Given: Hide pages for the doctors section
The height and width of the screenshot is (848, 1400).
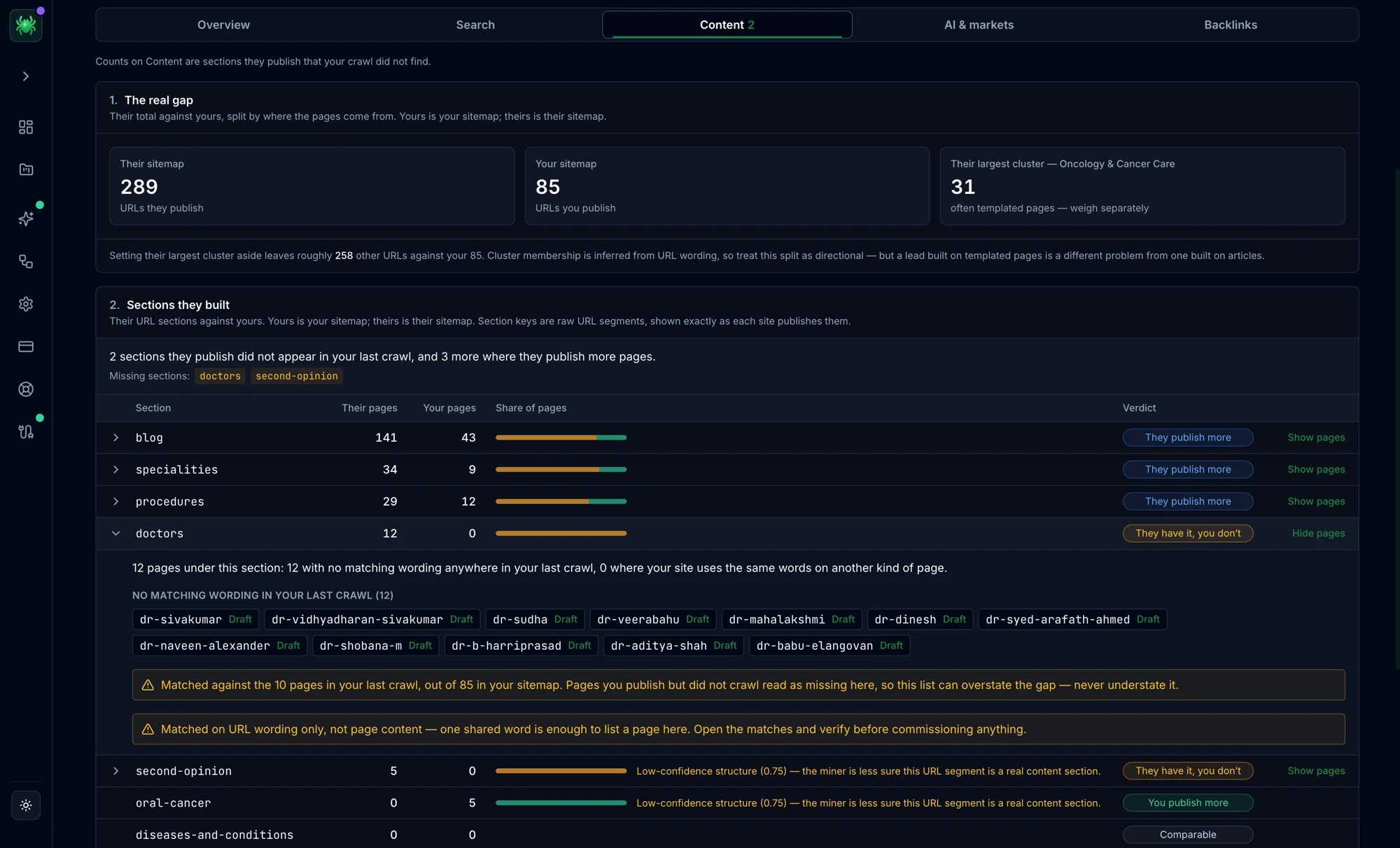Looking at the screenshot, I should click(1318, 534).
